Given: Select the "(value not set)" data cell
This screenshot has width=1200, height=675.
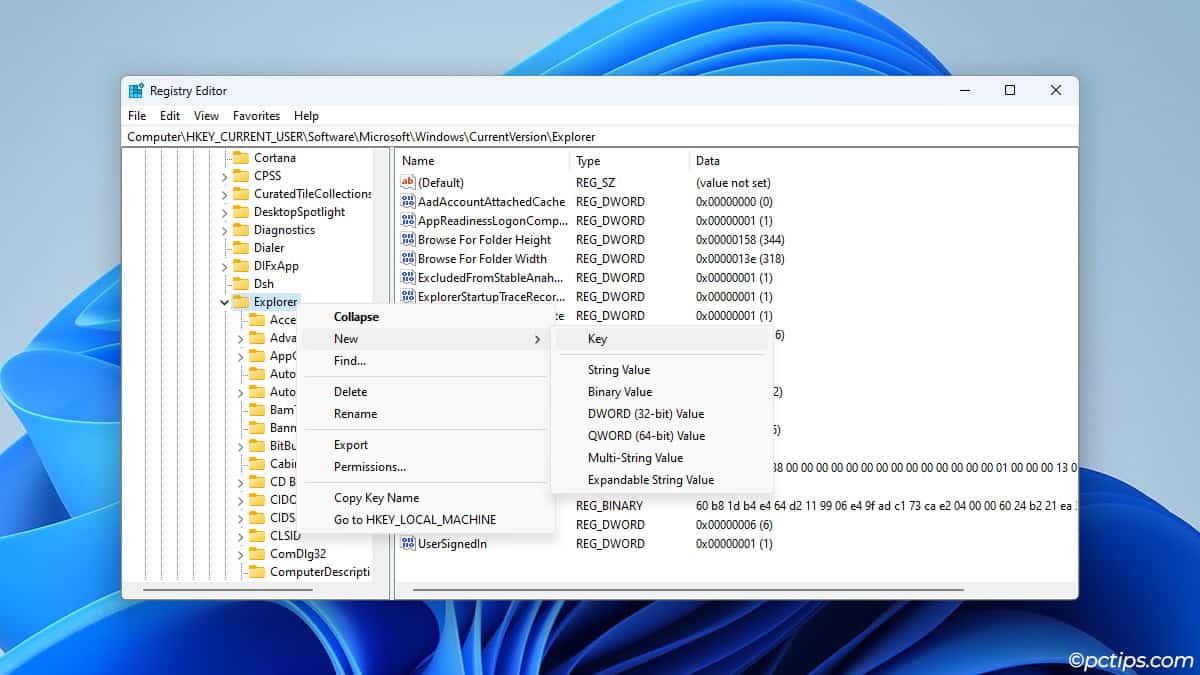Looking at the screenshot, I should point(733,182).
